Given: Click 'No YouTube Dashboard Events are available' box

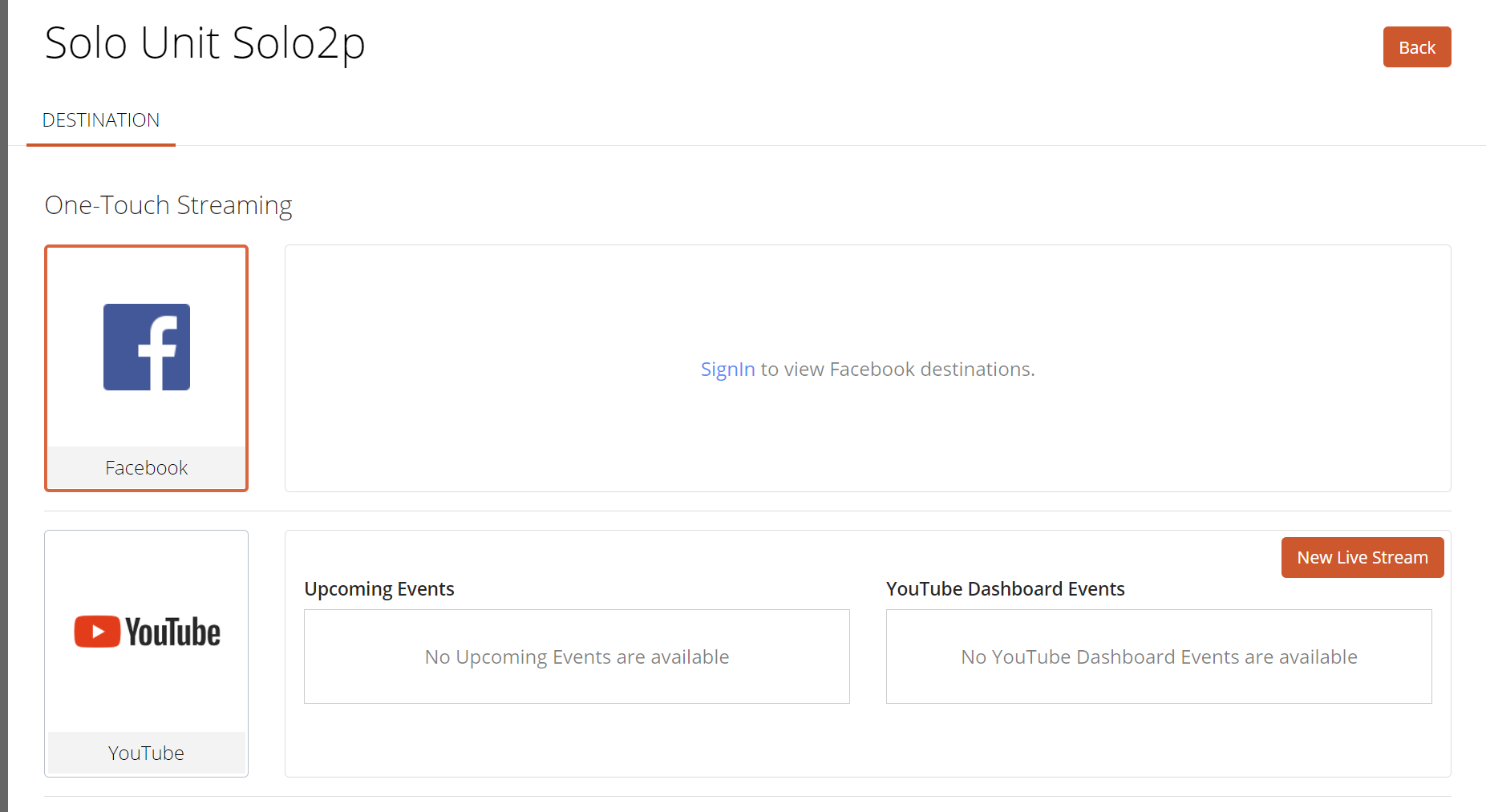Looking at the screenshot, I should [x=1159, y=656].
